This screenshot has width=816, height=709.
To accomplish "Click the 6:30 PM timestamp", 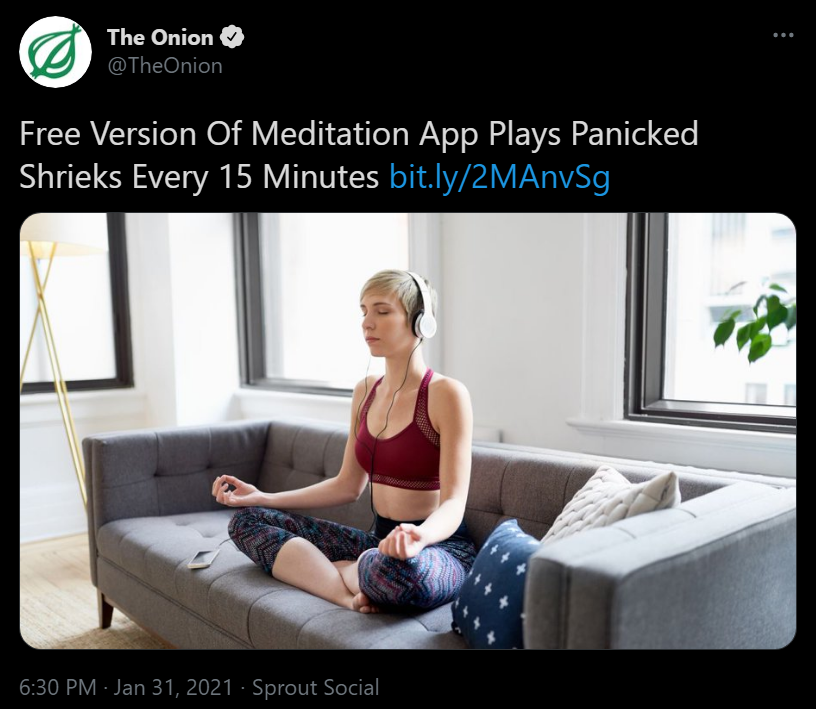I will click(58, 687).
